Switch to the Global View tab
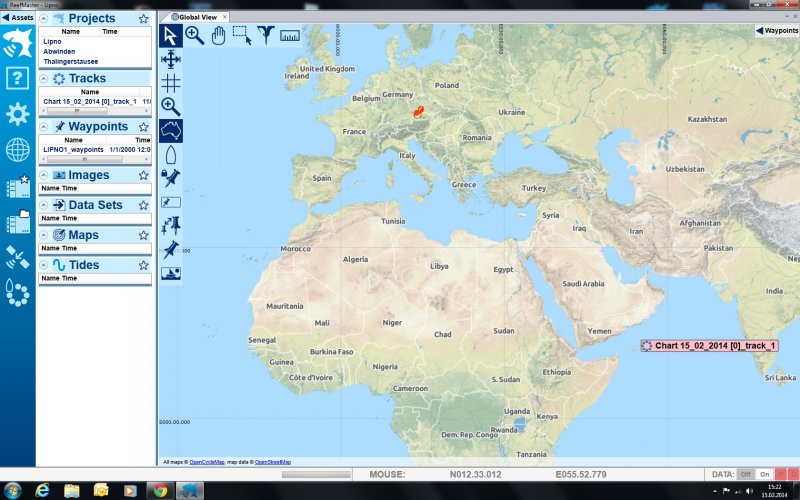This screenshot has height=500, width=800. (194, 17)
